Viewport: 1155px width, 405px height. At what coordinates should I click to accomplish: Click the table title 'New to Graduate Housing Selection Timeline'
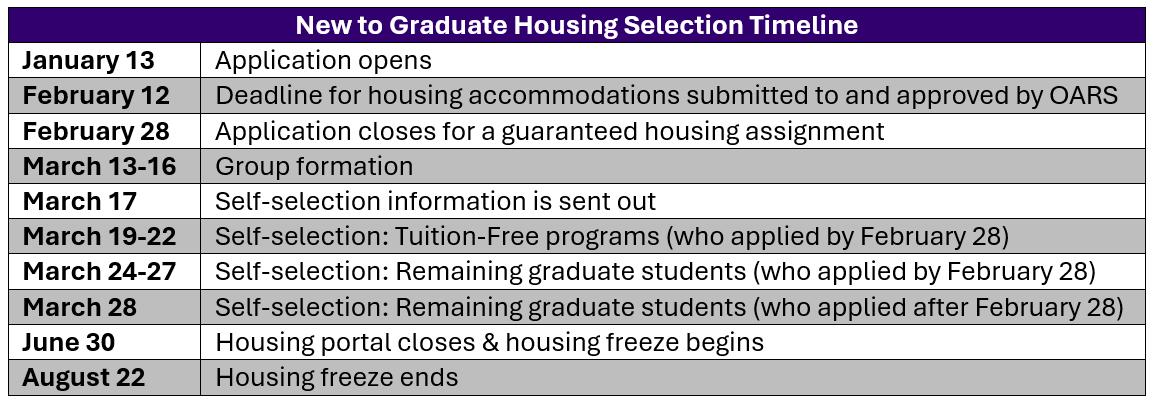[577, 25]
